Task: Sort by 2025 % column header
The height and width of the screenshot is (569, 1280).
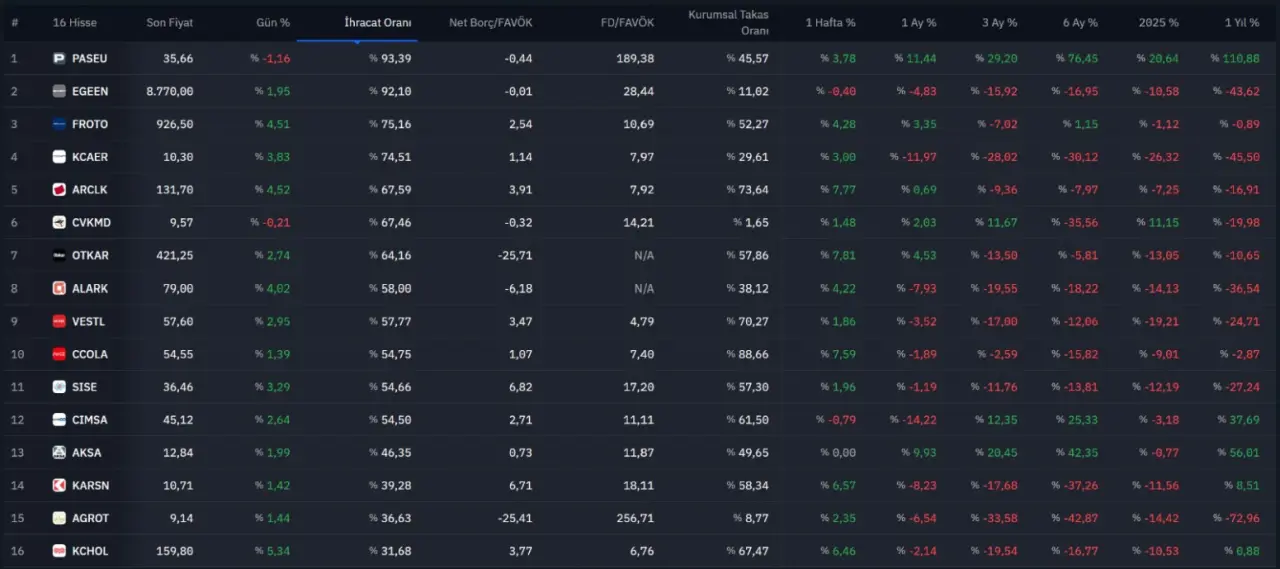Action: pos(1158,23)
